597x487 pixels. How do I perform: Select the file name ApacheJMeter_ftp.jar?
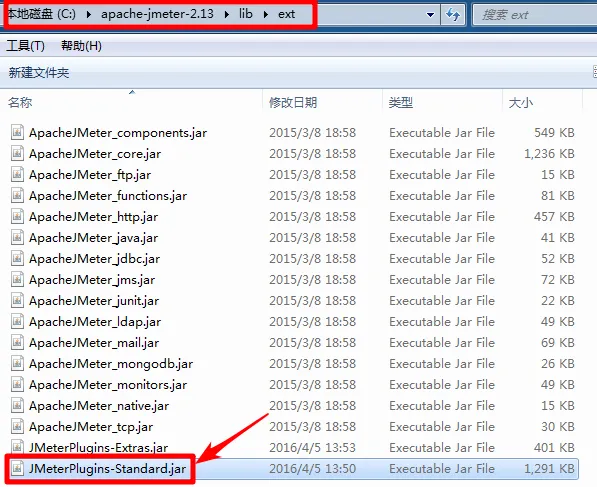pyautogui.click(x=90, y=175)
